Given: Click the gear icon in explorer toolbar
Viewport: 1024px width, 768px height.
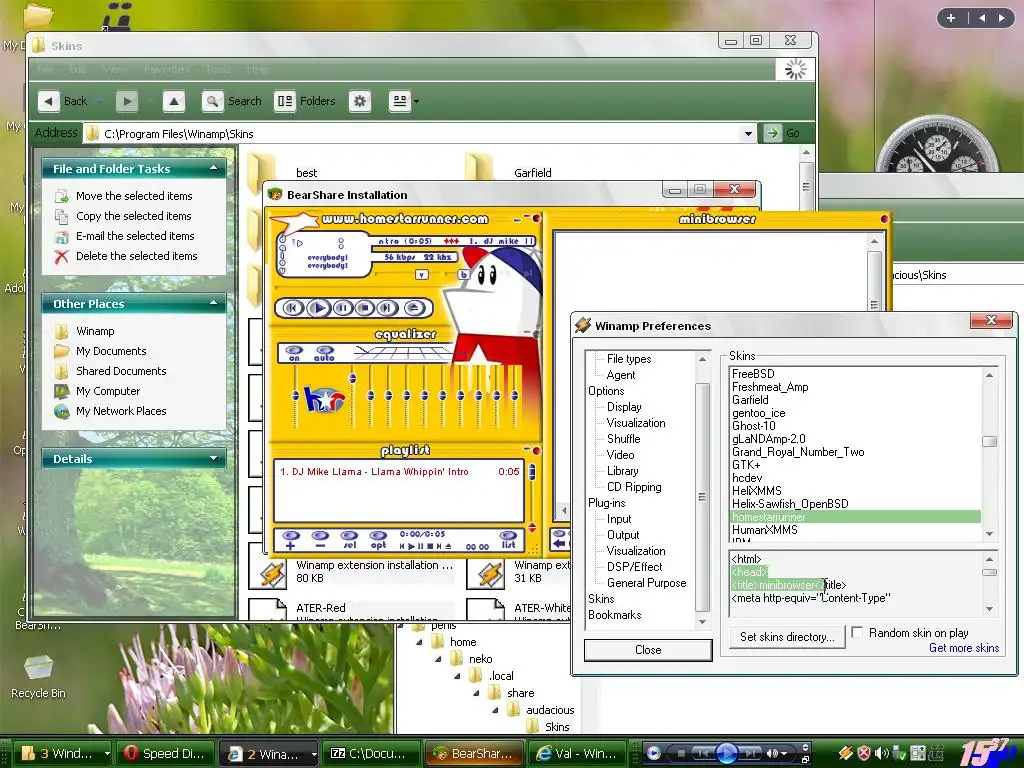Looking at the screenshot, I should 360,101.
